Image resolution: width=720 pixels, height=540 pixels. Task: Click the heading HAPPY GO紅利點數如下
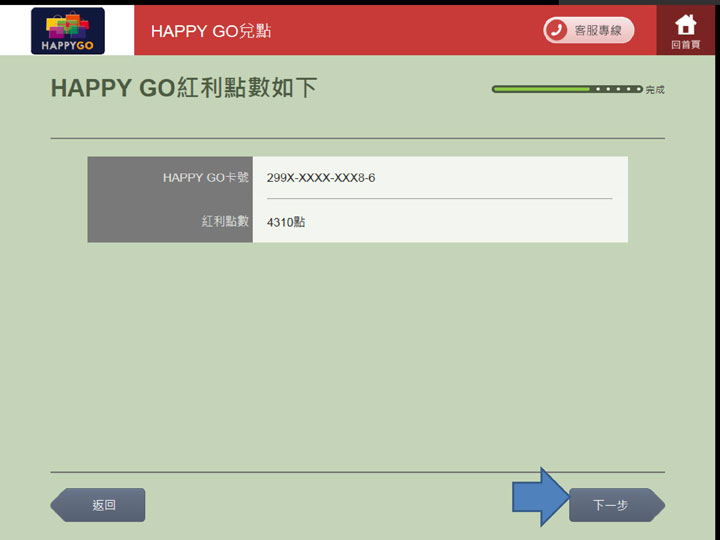[x=184, y=88]
